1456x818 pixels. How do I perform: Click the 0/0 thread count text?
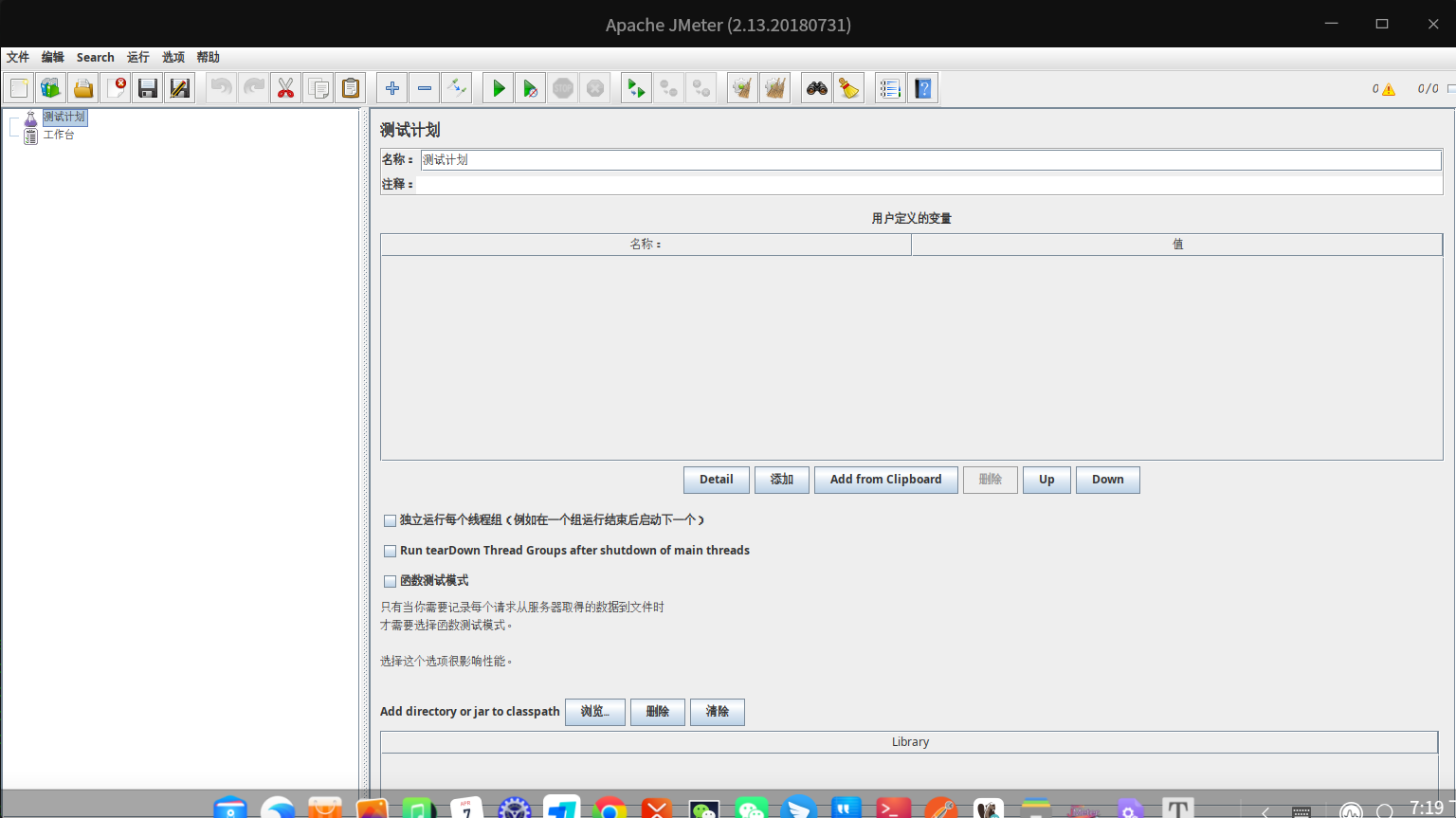1428,89
